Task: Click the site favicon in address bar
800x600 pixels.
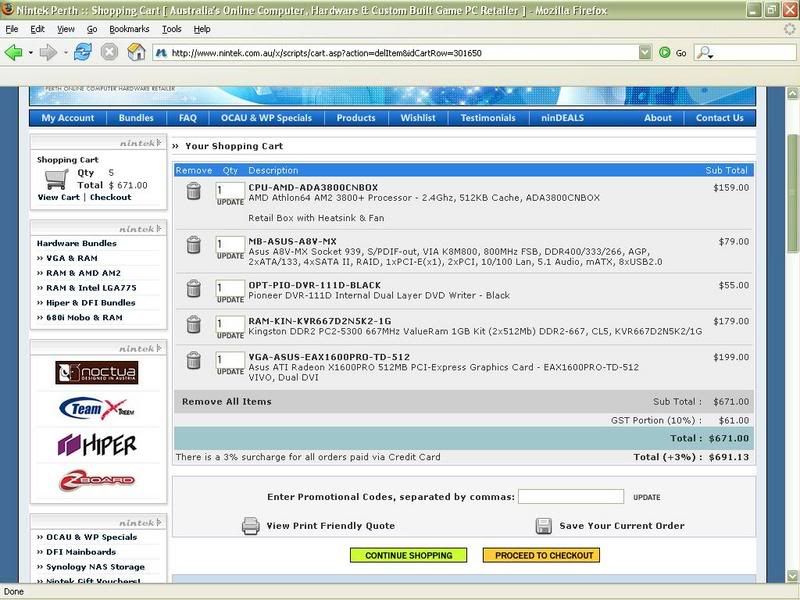Action: click(161, 53)
